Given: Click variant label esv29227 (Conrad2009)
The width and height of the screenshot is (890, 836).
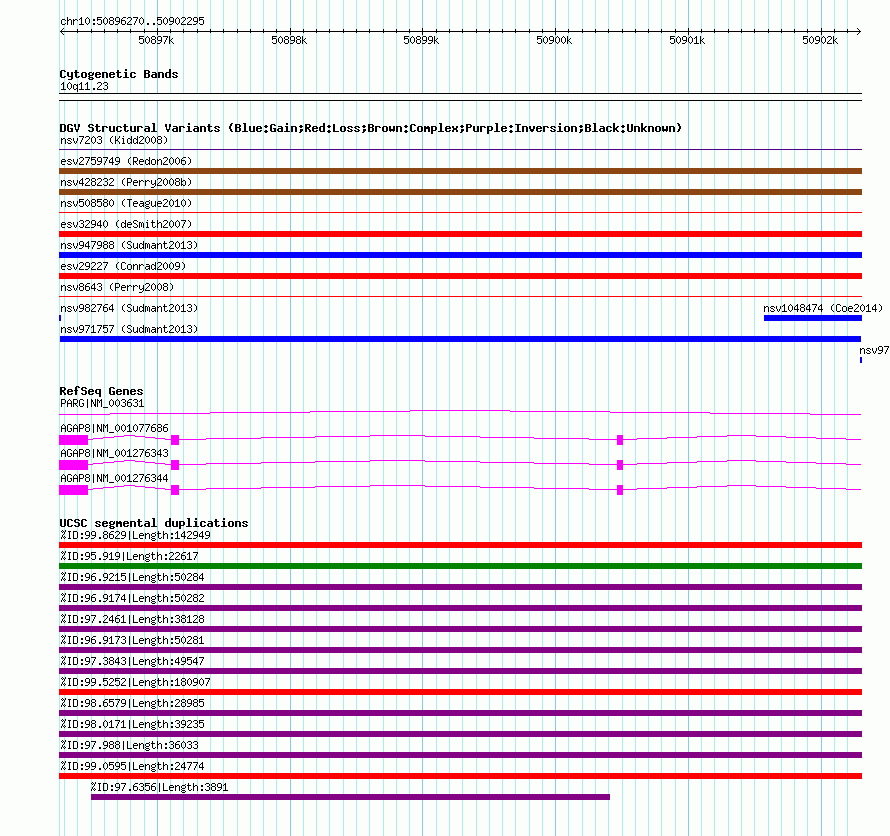Looking at the screenshot, I should (x=123, y=266).
